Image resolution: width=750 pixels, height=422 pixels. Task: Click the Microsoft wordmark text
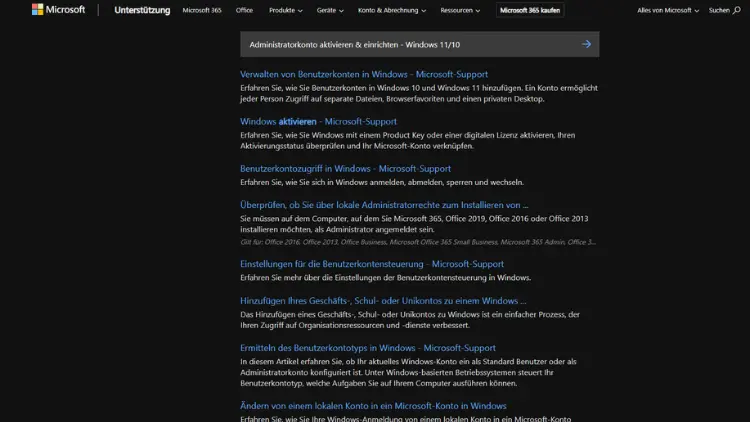click(x=65, y=10)
